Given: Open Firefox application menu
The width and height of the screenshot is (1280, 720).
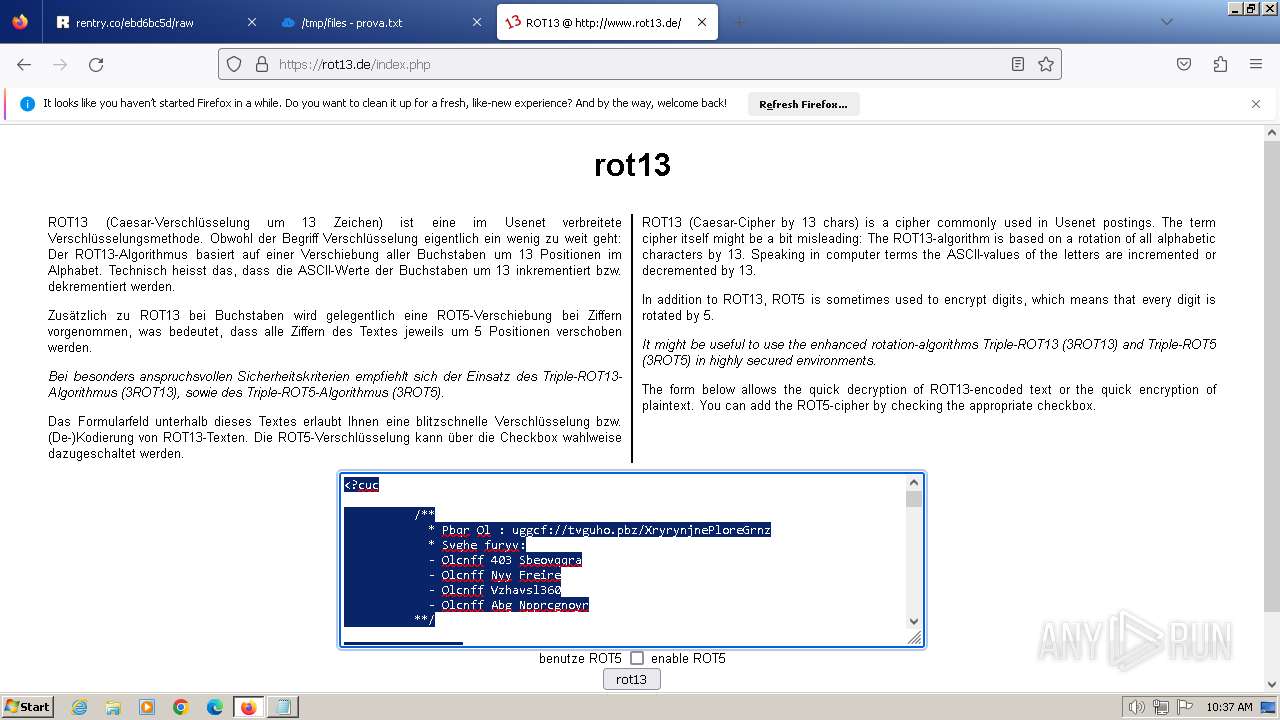Looking at the screenshot, I should [x=1256, y=64].
